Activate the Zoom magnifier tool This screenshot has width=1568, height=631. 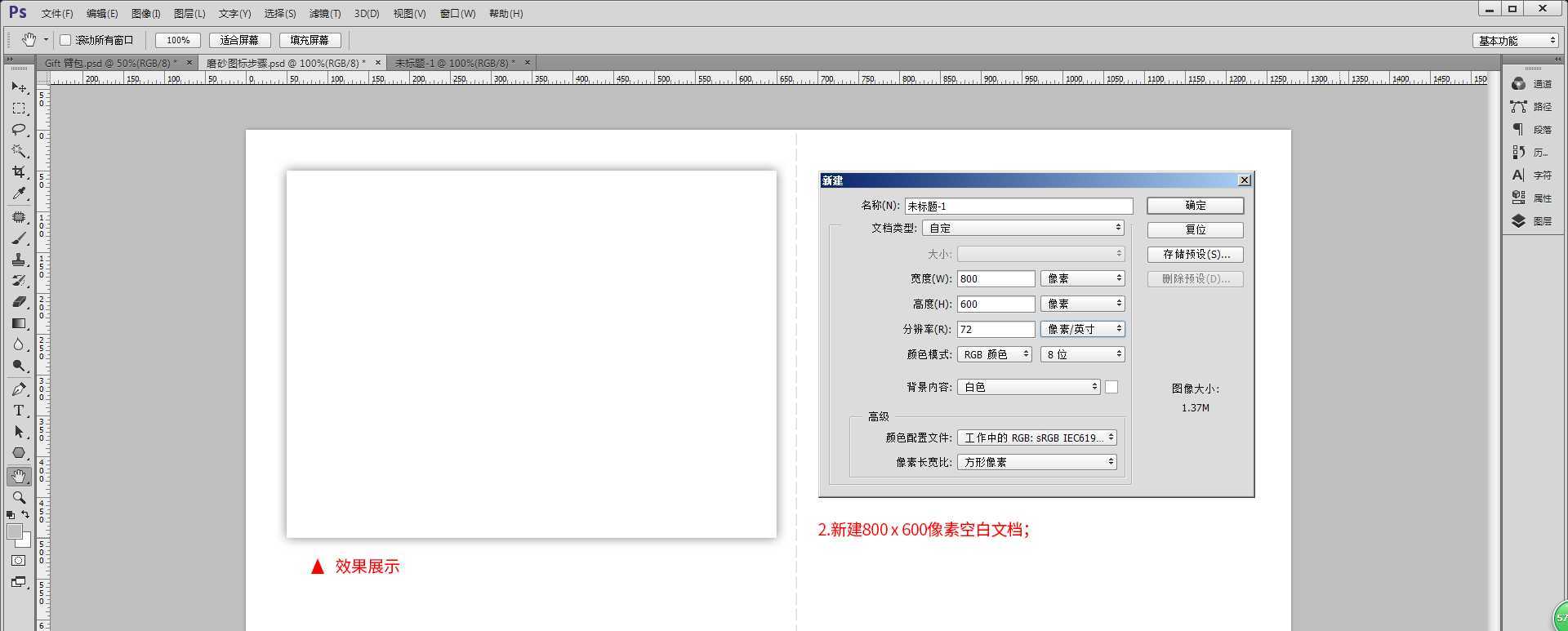coord(19,497)
